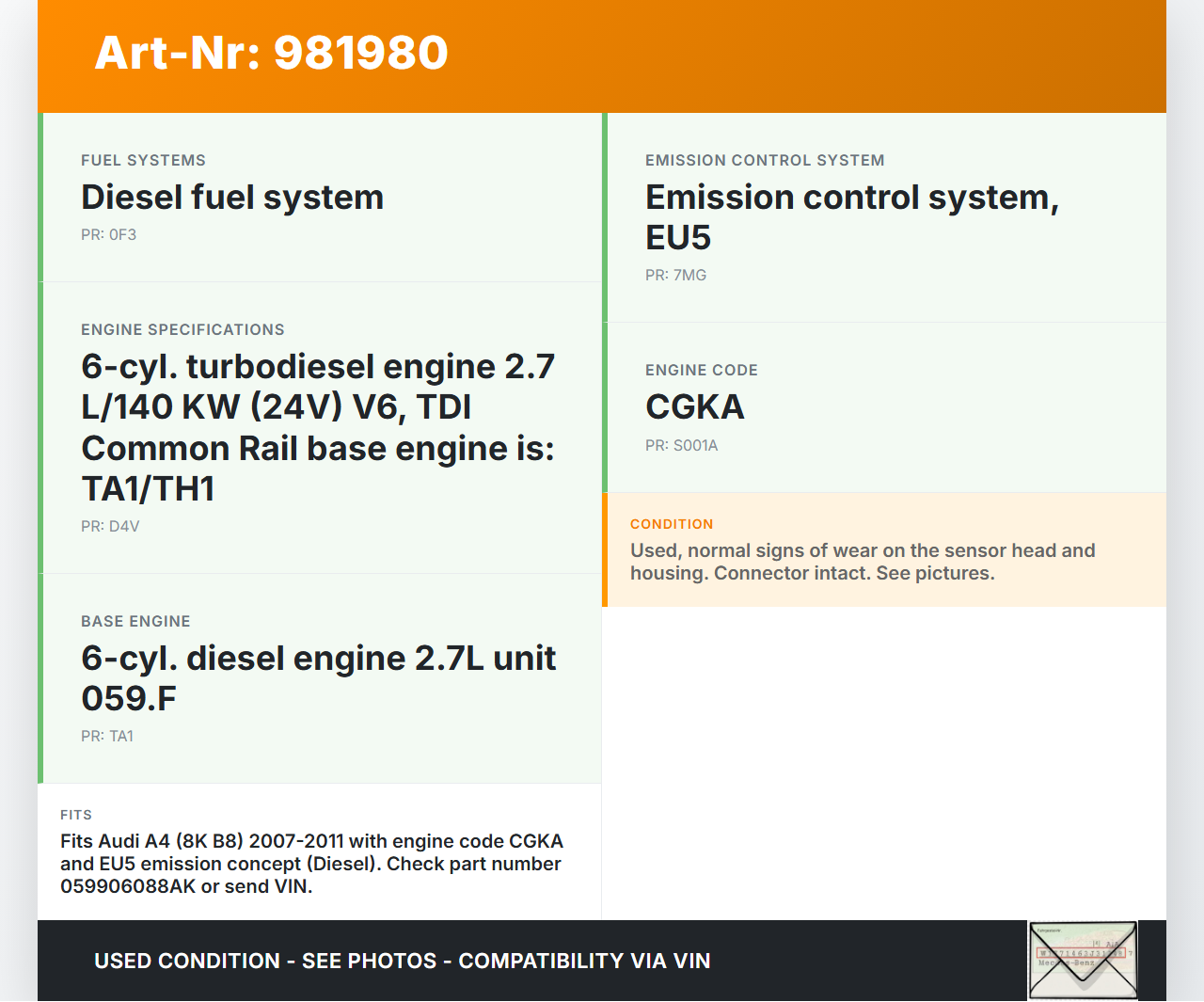The width and height of the screenshot is (1204, 1002).
Task: Click the Art-Nr: 981980 header title
Action: click(272, 53)
